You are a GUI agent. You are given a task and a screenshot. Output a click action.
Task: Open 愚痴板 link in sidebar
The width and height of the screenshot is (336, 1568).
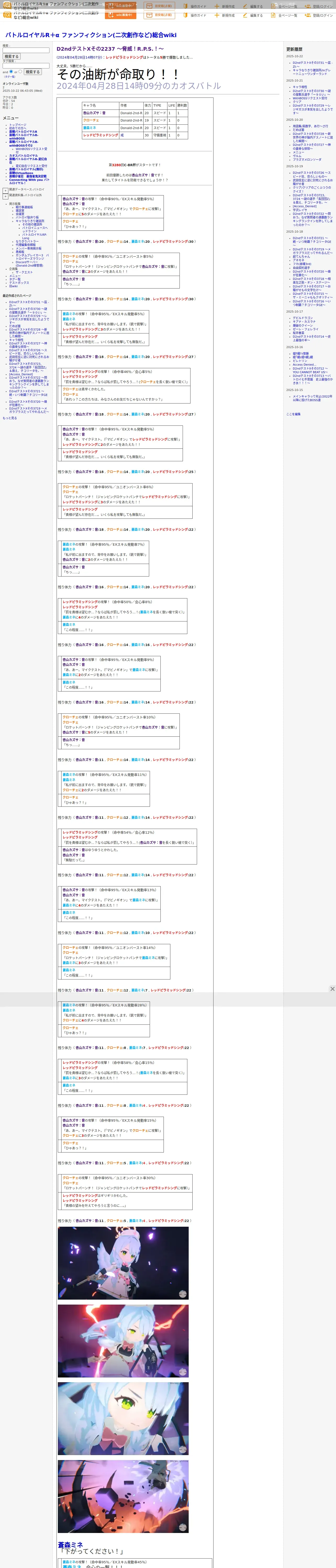pos(20,252)
